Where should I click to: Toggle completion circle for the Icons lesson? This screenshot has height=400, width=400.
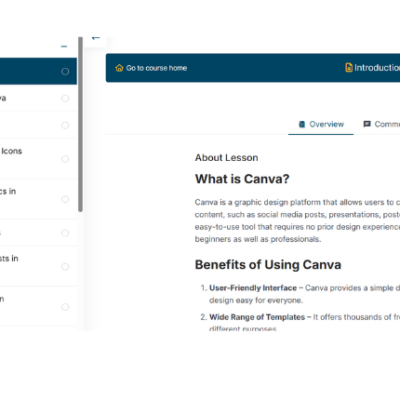click(x=65, y=159)
